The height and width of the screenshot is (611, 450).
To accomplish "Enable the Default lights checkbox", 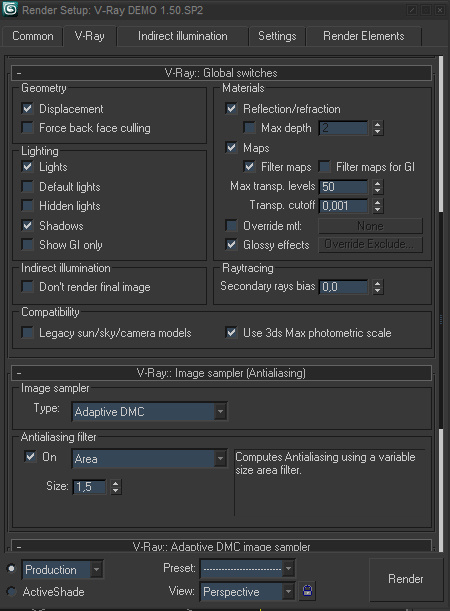I will [x=27, y=187].
